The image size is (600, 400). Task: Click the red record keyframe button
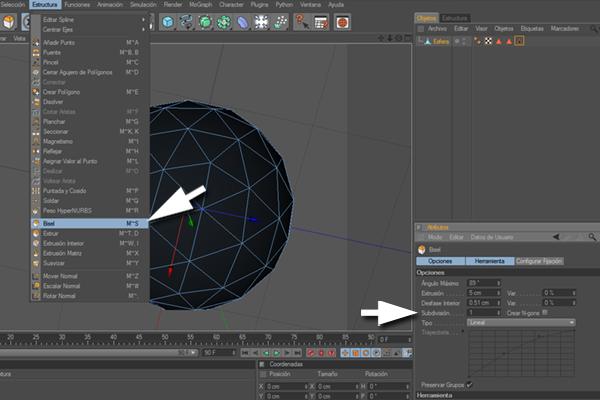tap(311, 353)
